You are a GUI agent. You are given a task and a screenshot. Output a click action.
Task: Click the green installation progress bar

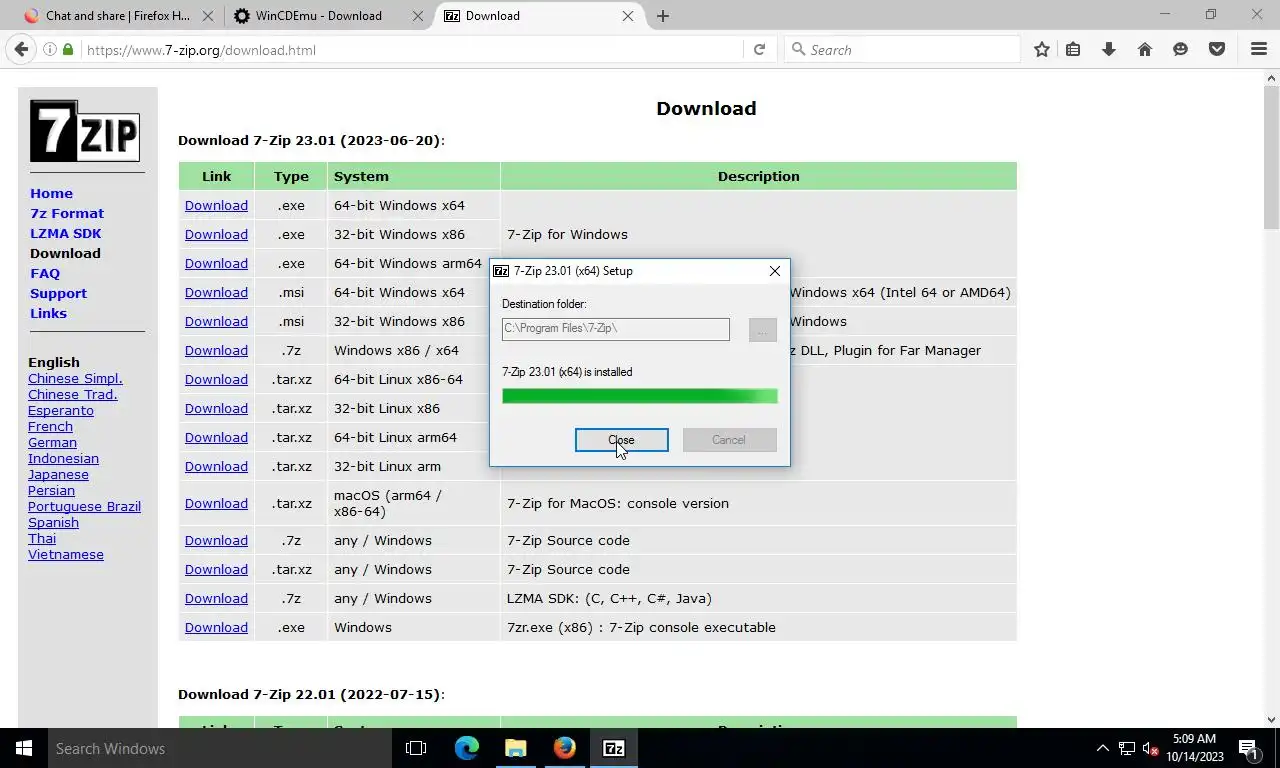point(640,397)
